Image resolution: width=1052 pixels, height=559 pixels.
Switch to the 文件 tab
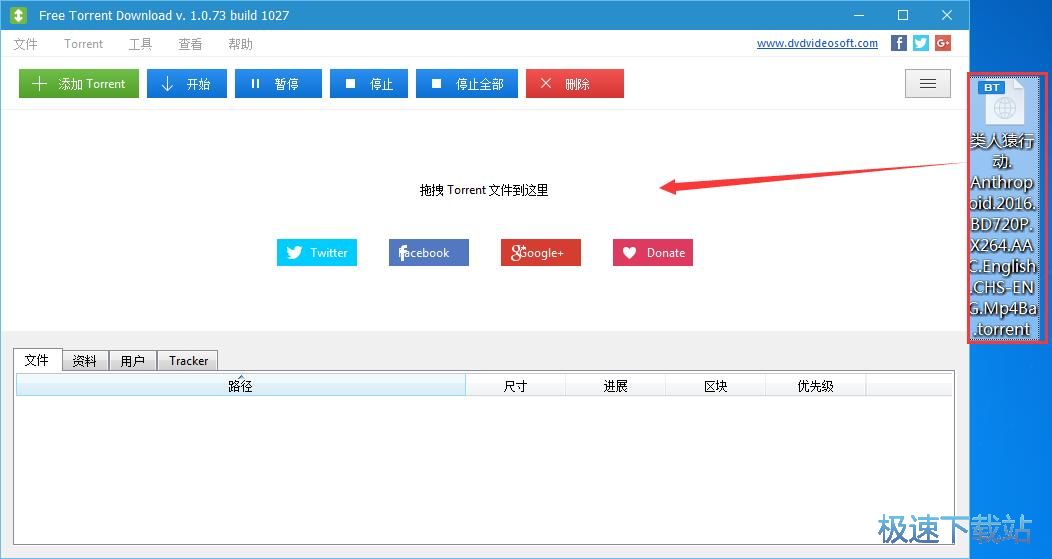click(x=38, y=360)
